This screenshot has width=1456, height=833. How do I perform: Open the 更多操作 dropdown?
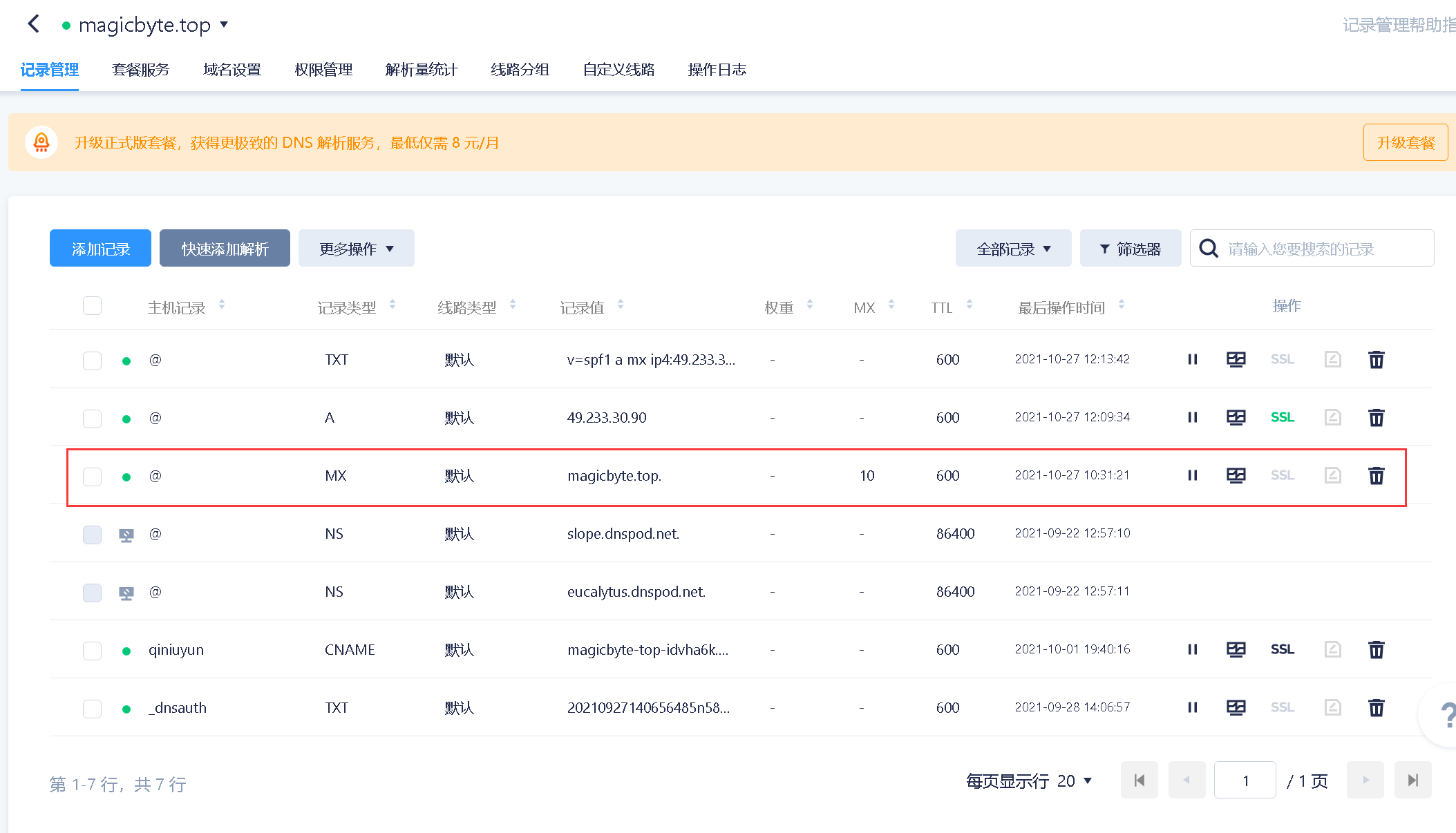pyautogui.click(x=356, y=248)
